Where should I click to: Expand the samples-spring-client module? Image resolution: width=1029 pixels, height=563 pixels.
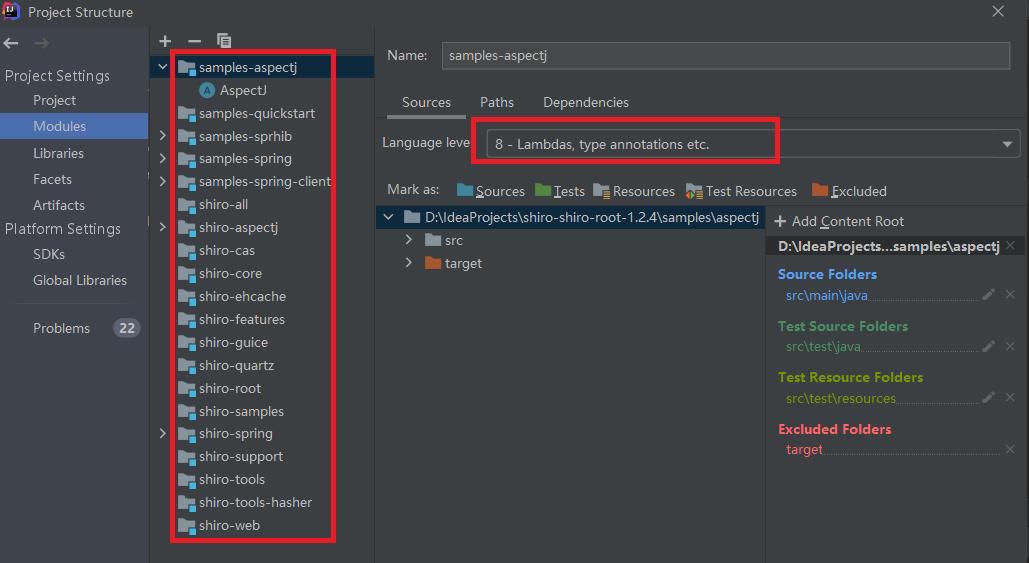[163, 181]
